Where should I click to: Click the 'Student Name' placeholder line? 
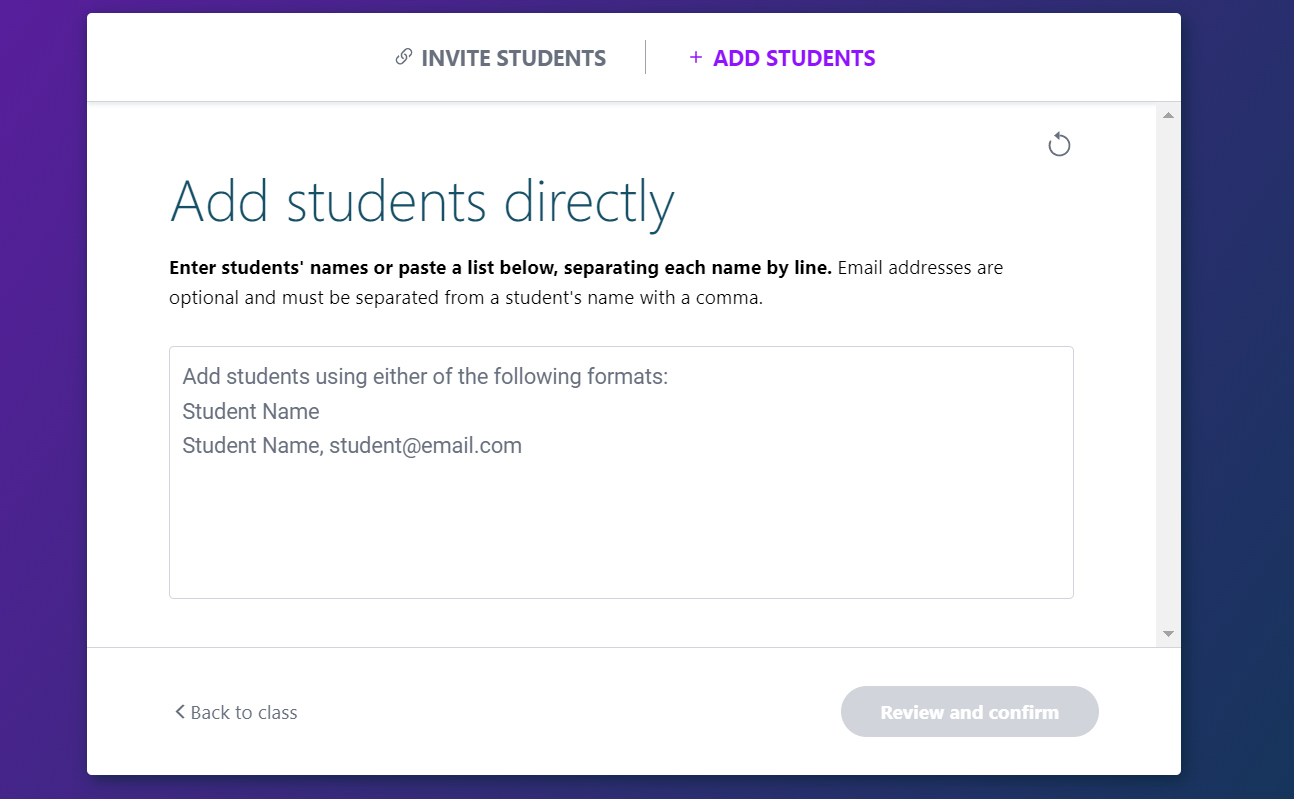click(x=251, y=412)
